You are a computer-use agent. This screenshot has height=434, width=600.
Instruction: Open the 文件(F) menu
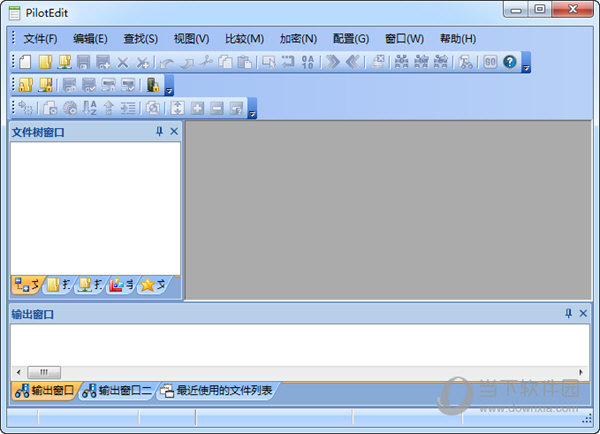[40, 39]
